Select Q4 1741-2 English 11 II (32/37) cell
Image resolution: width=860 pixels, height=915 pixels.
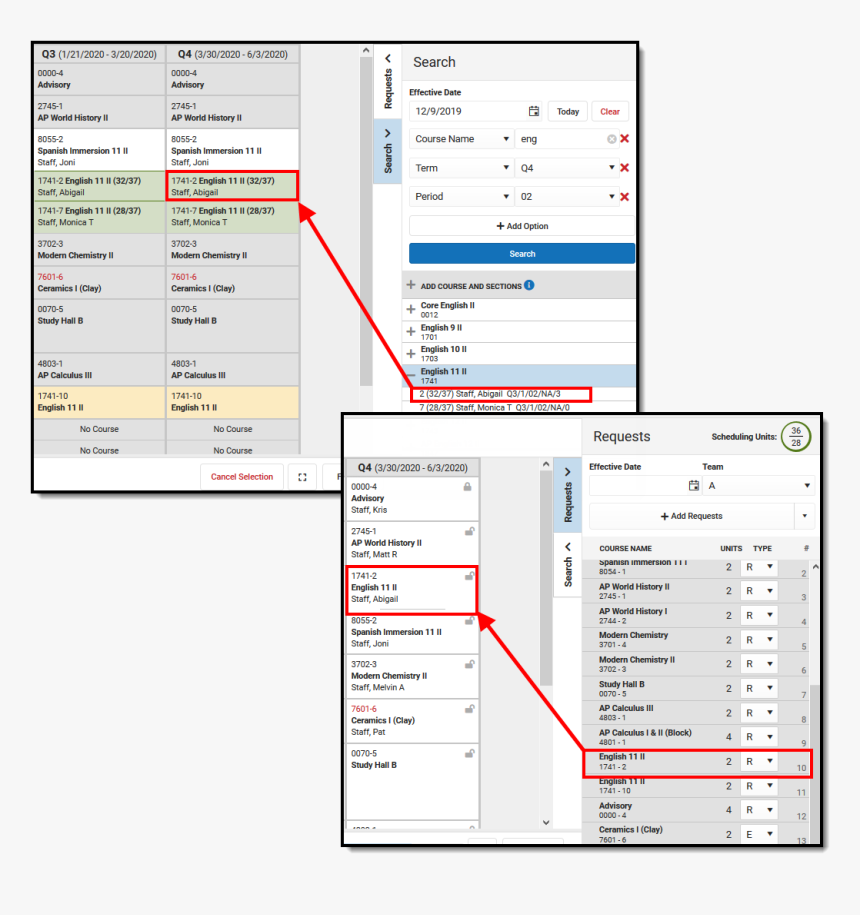[232, 186]
